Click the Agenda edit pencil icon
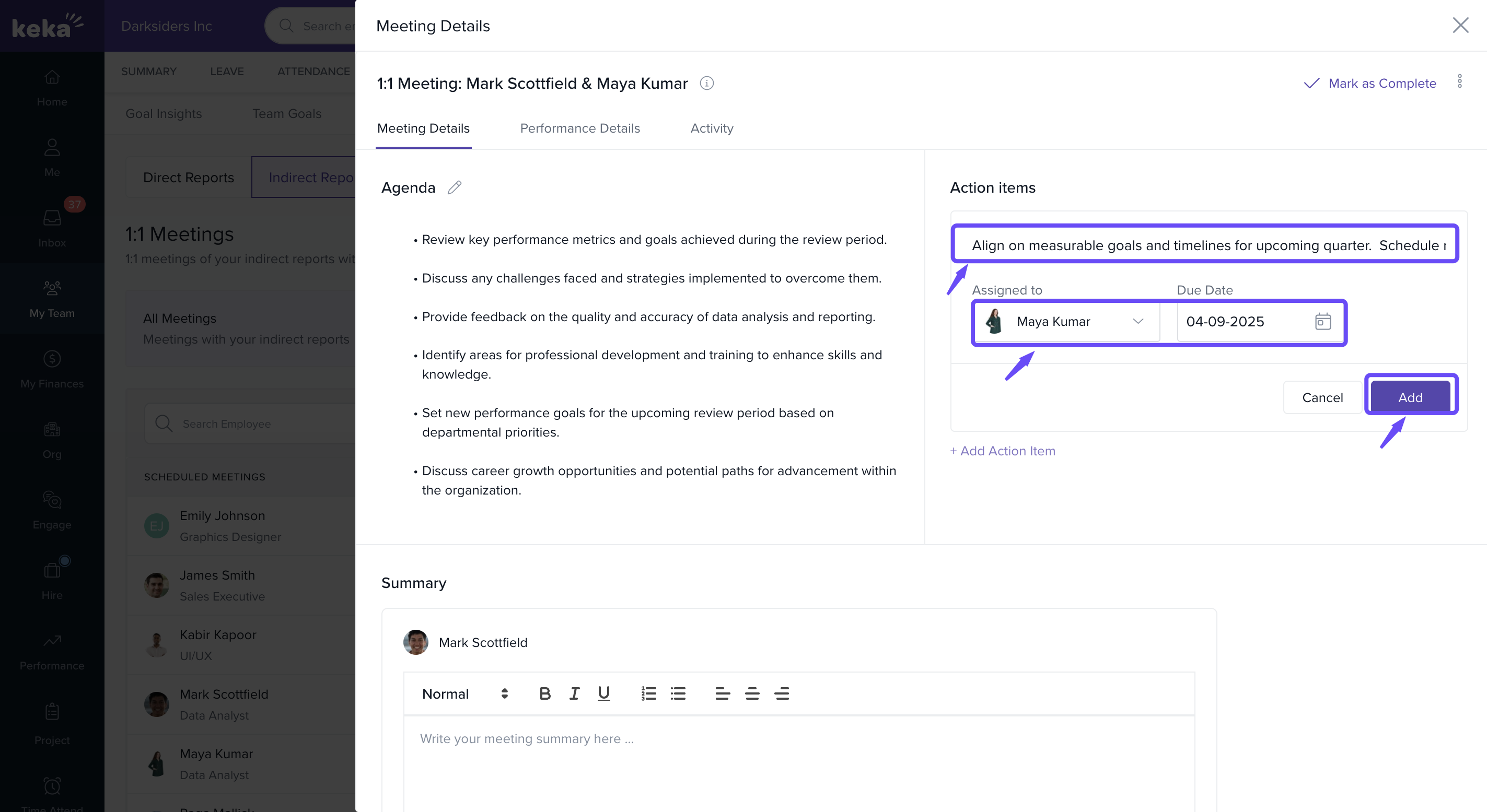Image resolution: width=1487 pixels, height=812 pixels. click(454, 187)
